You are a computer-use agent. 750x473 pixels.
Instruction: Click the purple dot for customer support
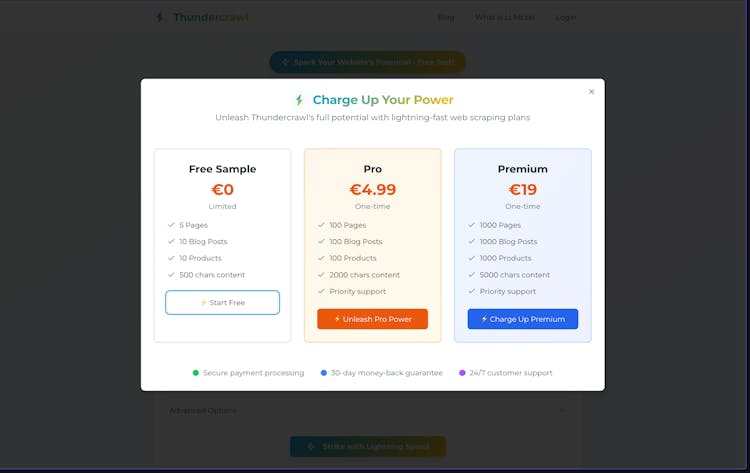462,373
